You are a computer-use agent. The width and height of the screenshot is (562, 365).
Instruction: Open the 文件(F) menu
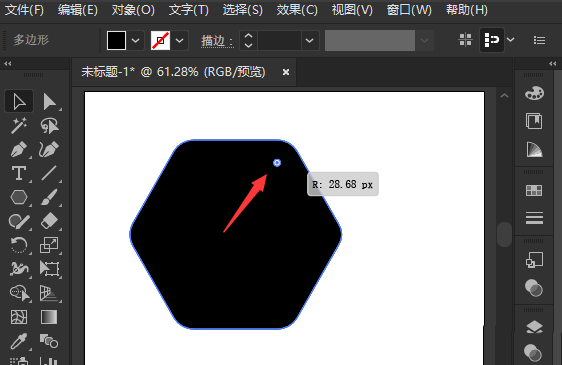pos(24,10)
